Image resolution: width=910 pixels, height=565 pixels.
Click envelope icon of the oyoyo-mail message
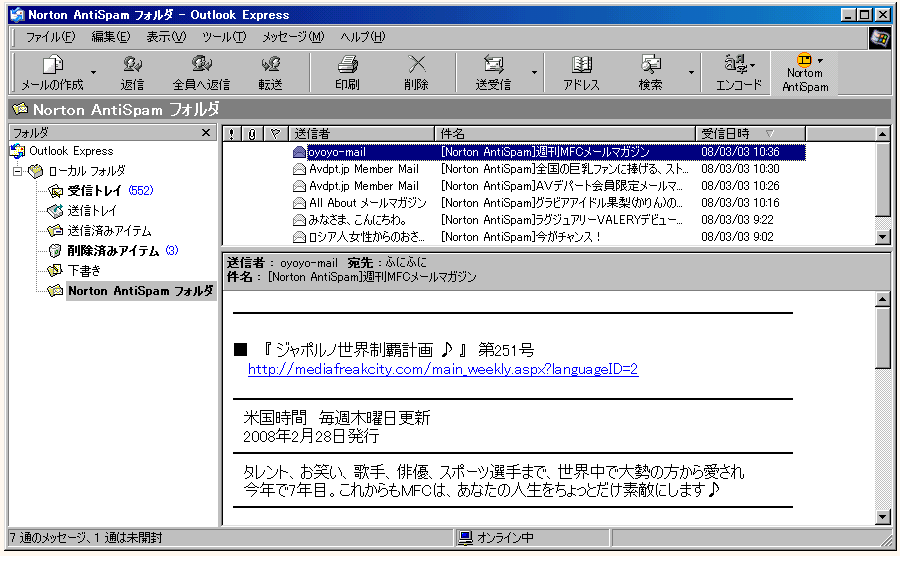tap(299, 152)
